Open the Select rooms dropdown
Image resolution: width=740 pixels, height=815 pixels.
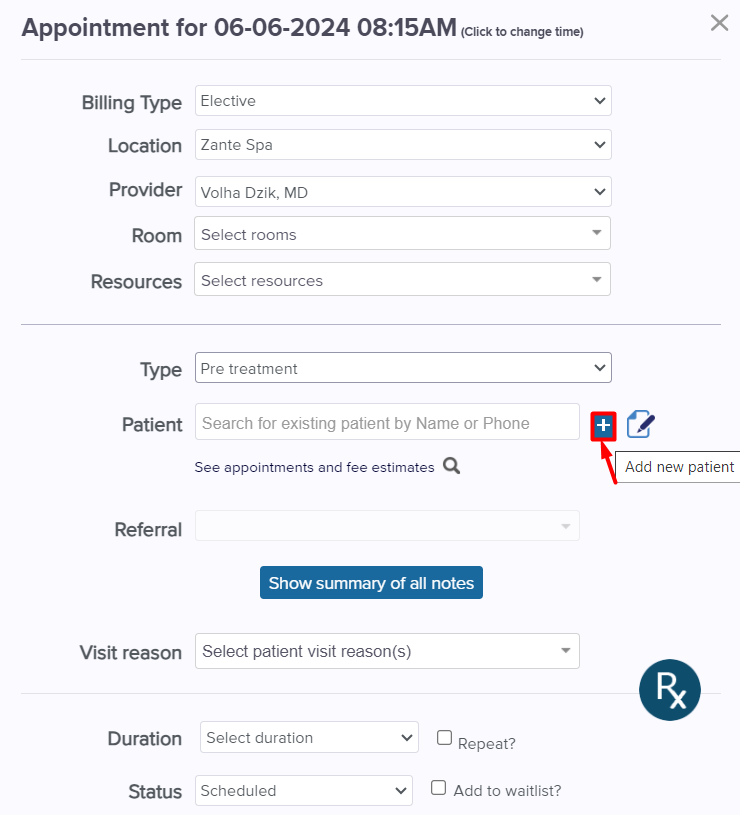click(x=402, y=233)
